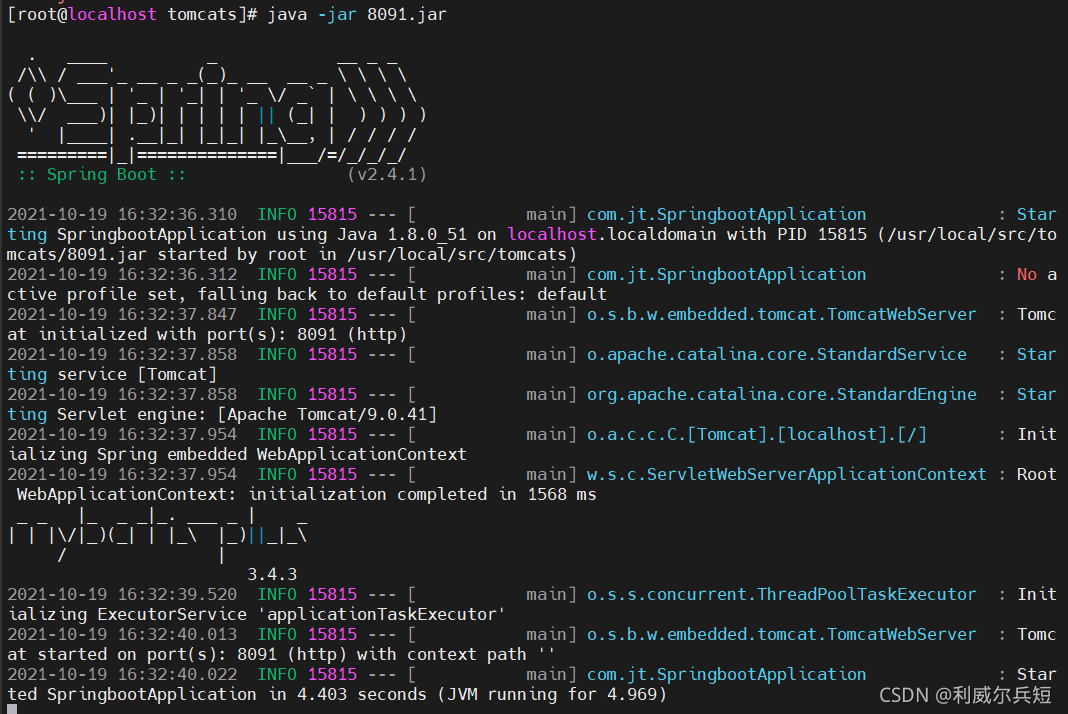This screenshot has height=714, width=1068.
Task: Click 'o.a.c.c.C.[Tomcat].[localhost].[/]' logger name
Action: tap(757, 435)
